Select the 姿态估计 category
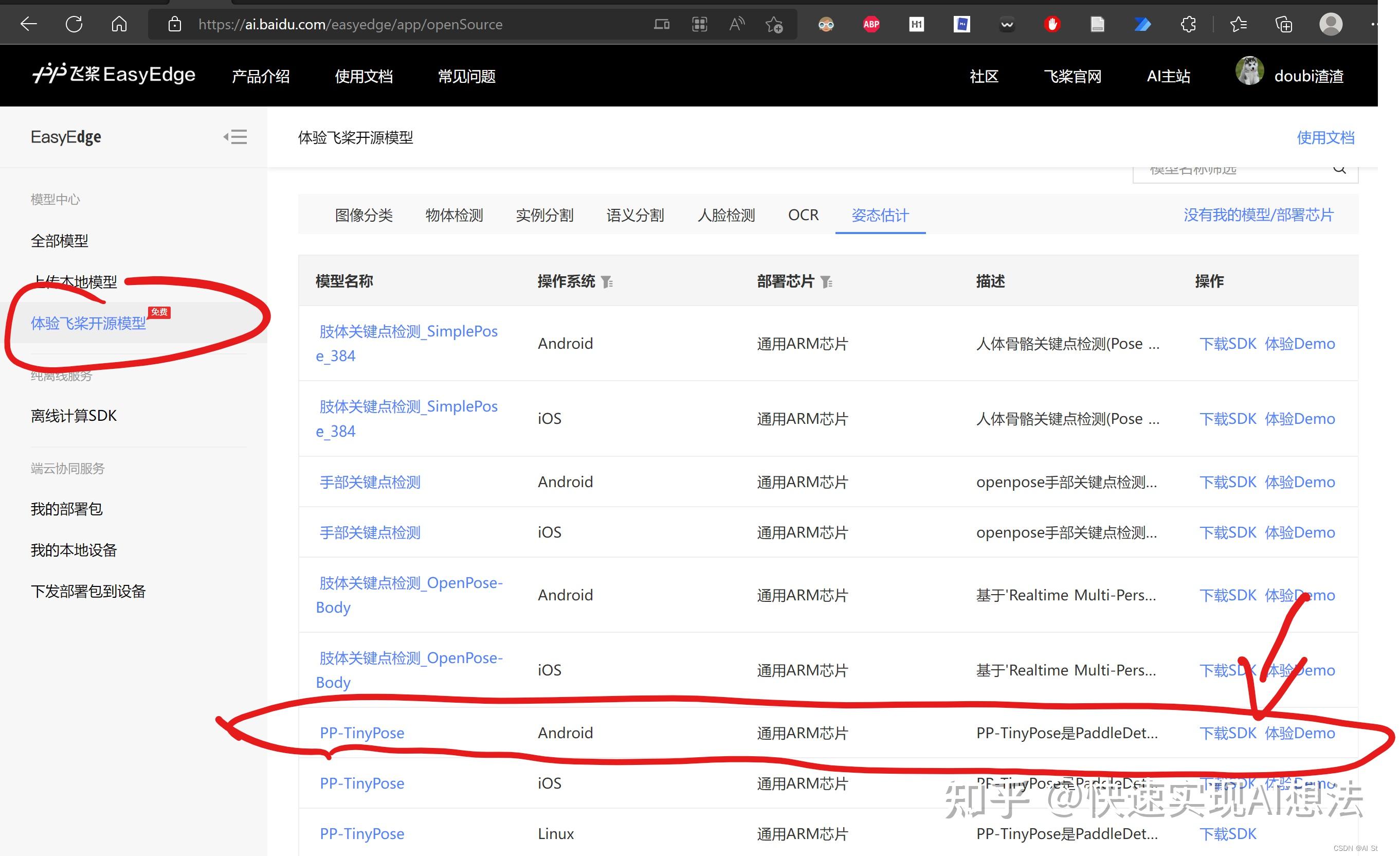This screenshot has width=1400, height=856. (880, 215)
